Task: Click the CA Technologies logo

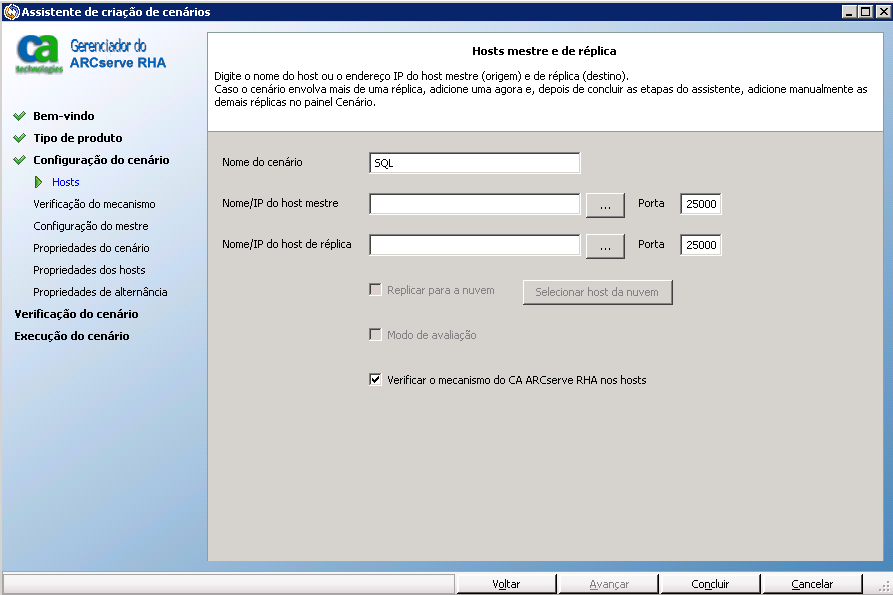Action: [39, 54]
